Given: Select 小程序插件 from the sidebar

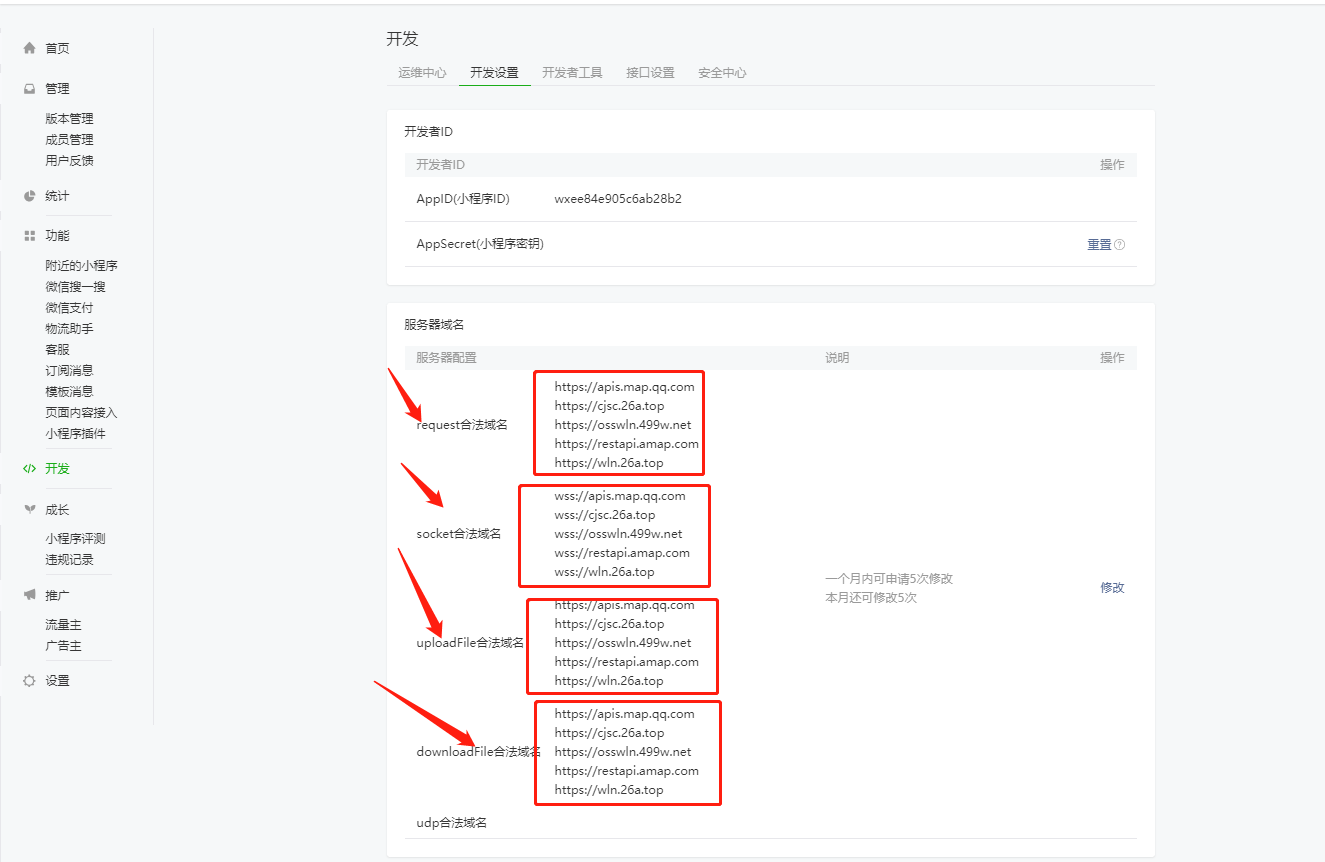Looking at the screenshot, I should [75, 434].
